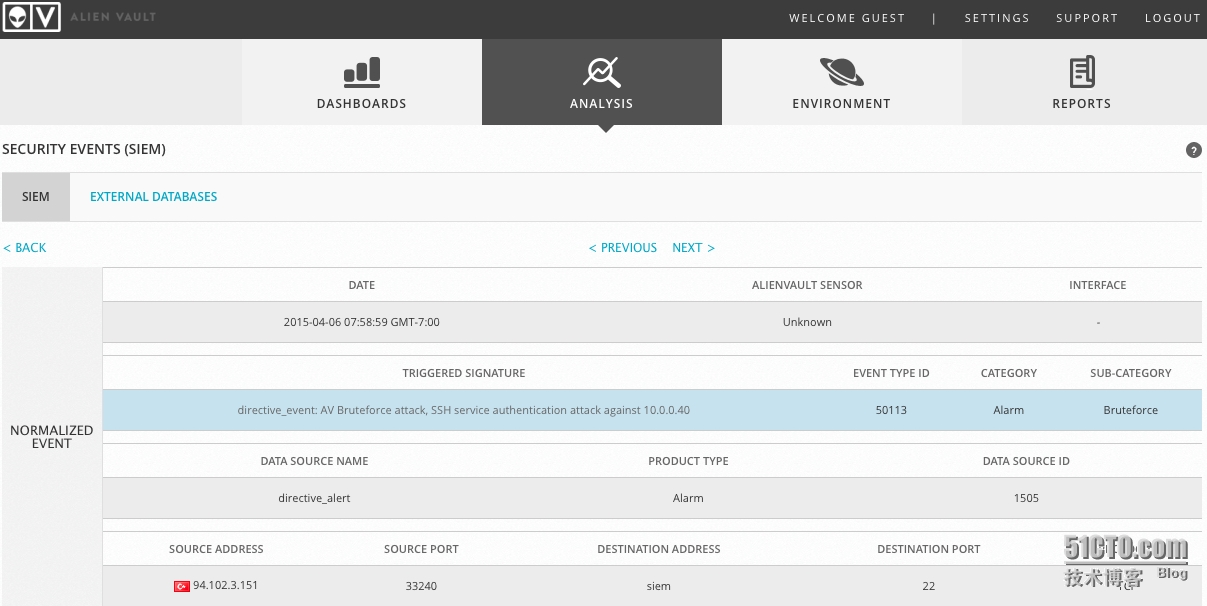Click source address 94.102.3.151
Image resolution: width=1207 pixels, height=606 pixels.
coord(225,586)
